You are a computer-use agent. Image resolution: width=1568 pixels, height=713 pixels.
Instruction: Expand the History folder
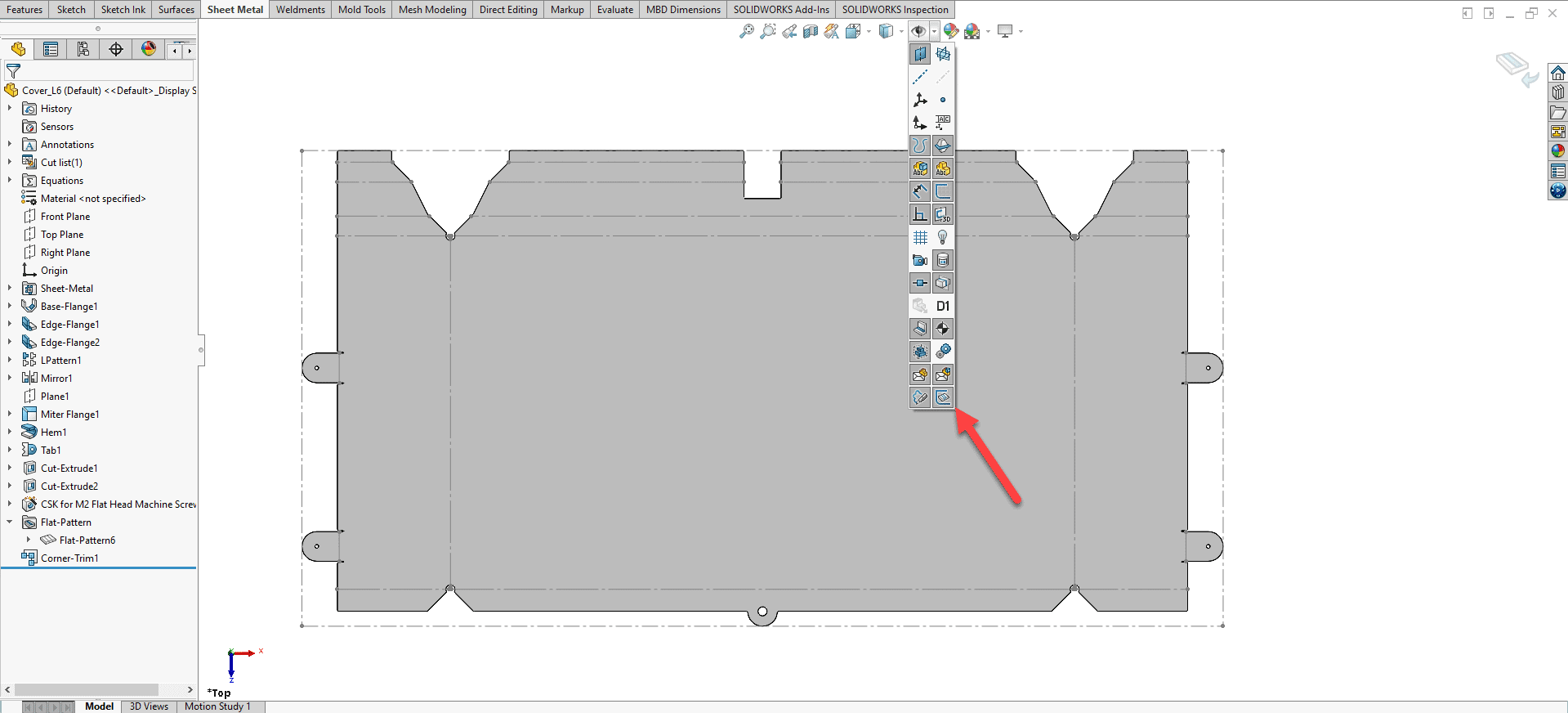point(10,108)
